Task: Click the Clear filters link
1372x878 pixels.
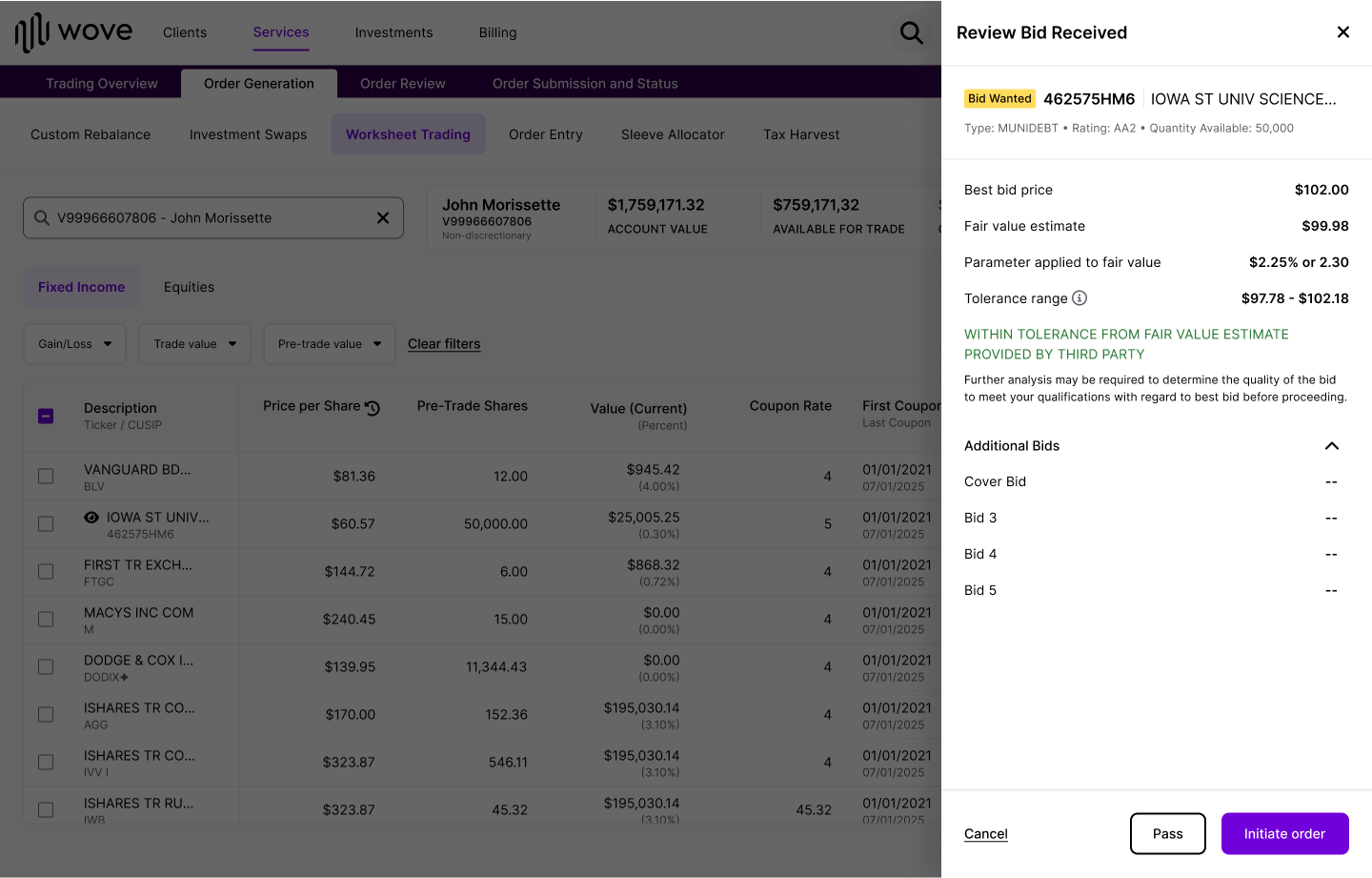Action: click(444, 343)
